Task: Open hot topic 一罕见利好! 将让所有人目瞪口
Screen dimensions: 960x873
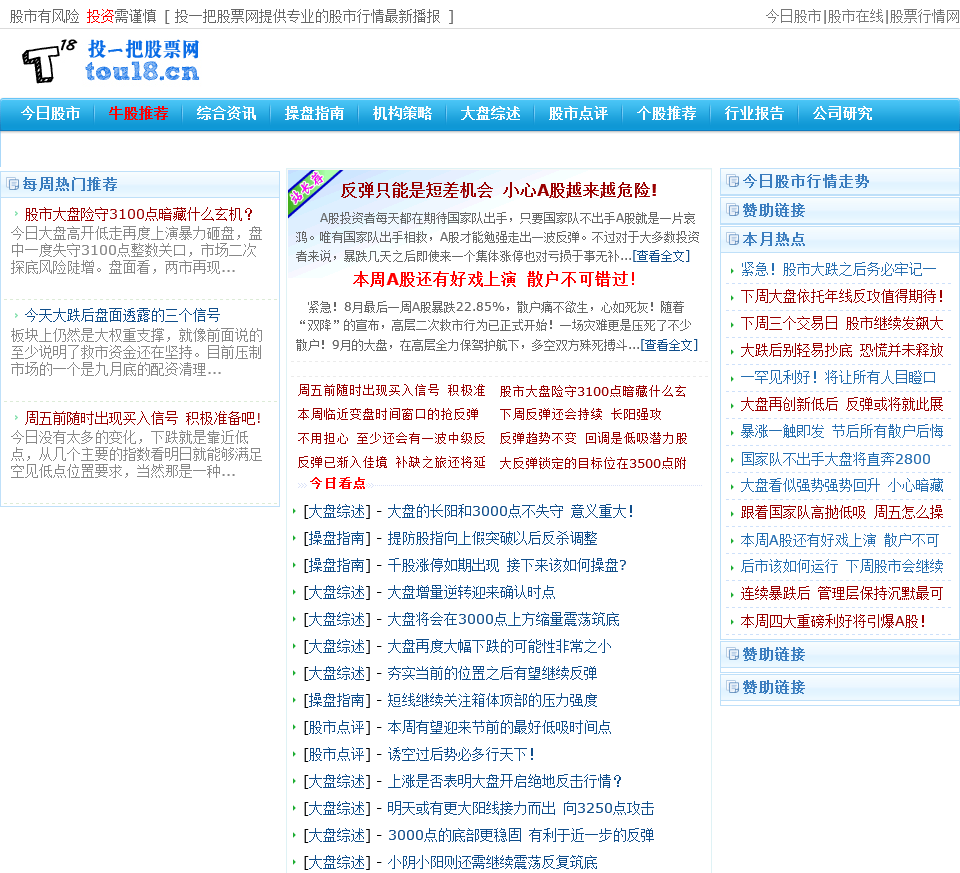Action: pos(838,377)
